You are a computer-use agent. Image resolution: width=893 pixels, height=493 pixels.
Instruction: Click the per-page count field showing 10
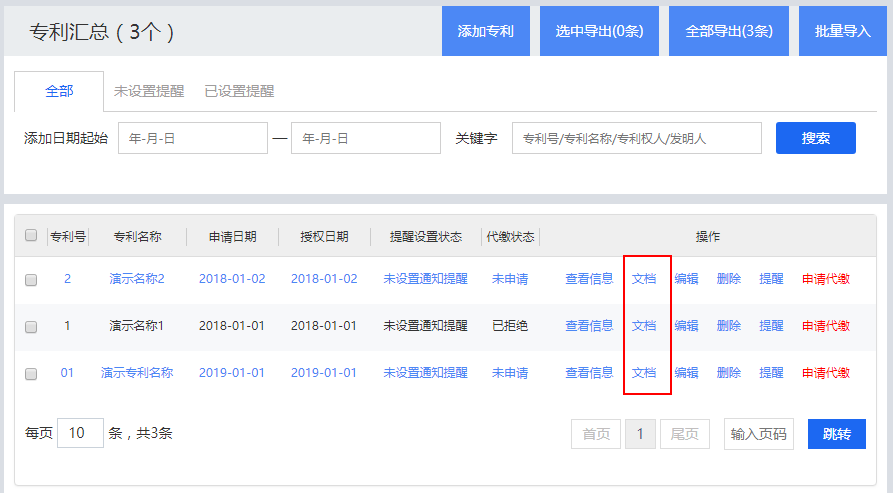click(80, 433)
